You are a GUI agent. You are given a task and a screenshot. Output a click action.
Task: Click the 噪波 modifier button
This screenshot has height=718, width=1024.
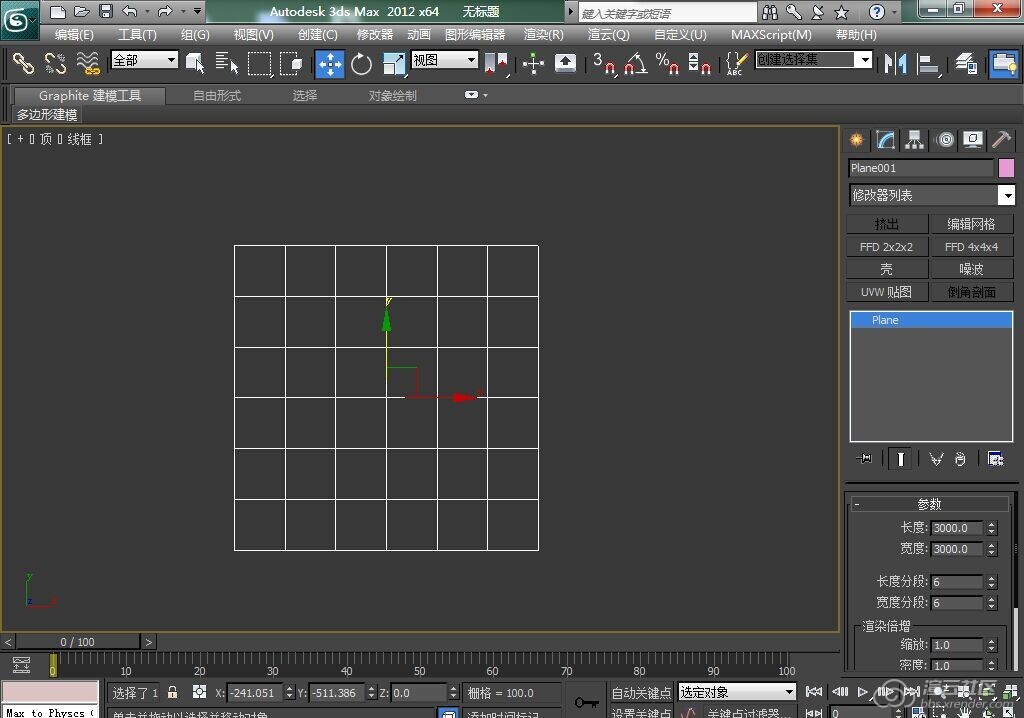(971, 269)
